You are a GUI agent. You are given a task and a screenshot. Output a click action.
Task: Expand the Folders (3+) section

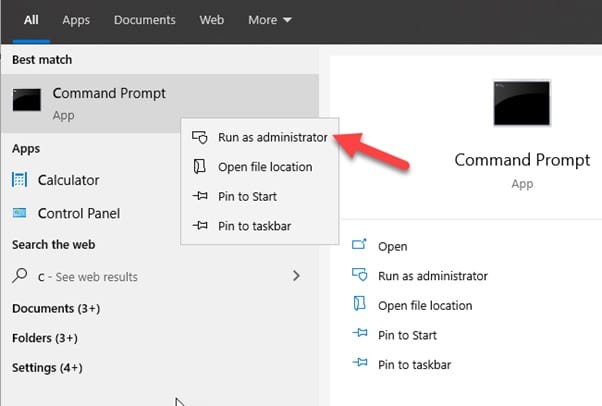pyautogui.click(x=45, y=338)
